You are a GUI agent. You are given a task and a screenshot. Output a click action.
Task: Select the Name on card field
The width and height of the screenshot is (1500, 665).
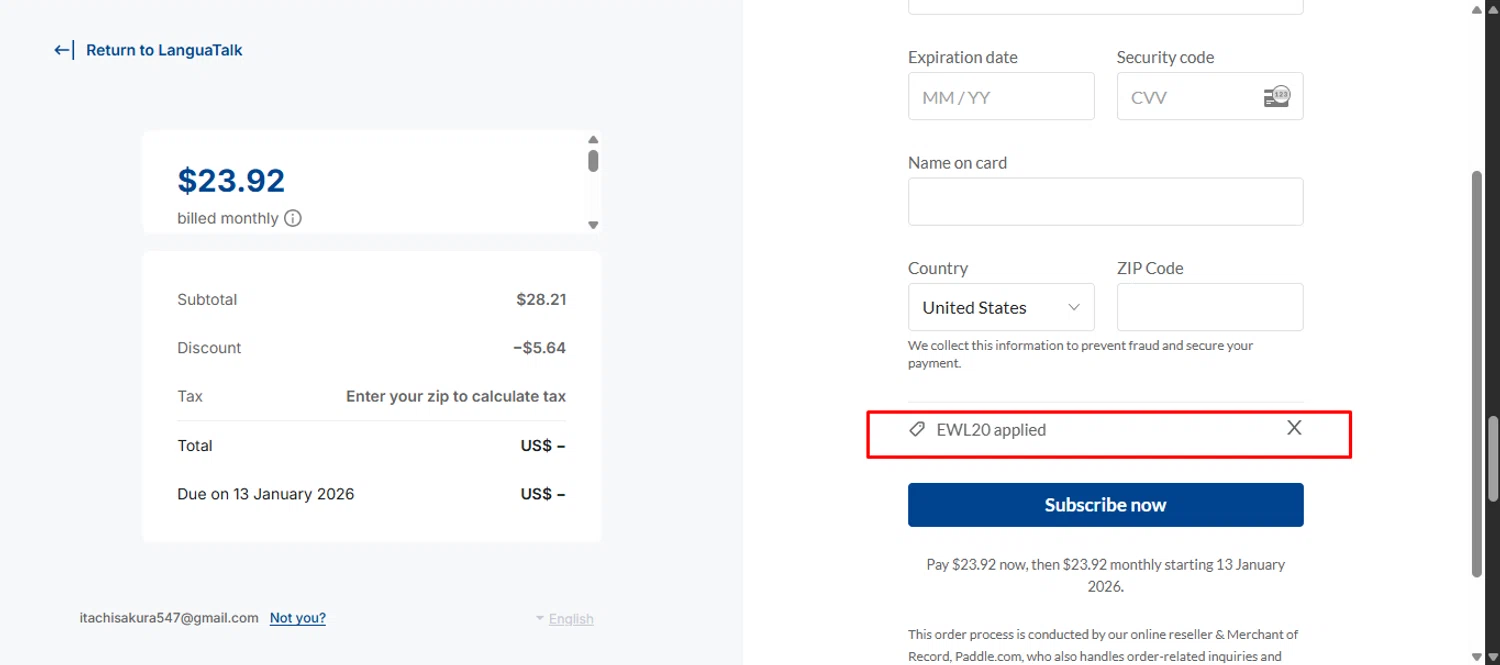click(1105, 202)
